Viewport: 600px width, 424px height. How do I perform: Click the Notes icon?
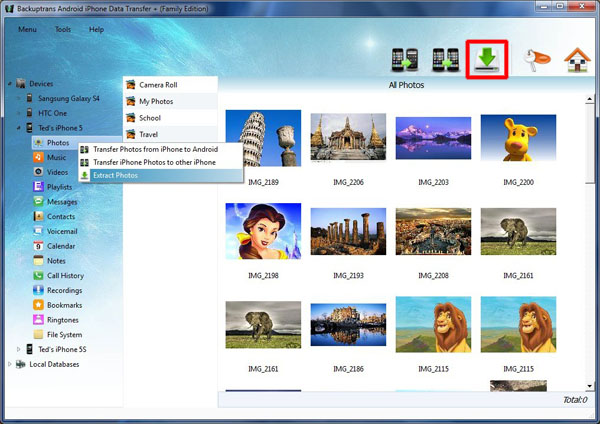point(38,261)
